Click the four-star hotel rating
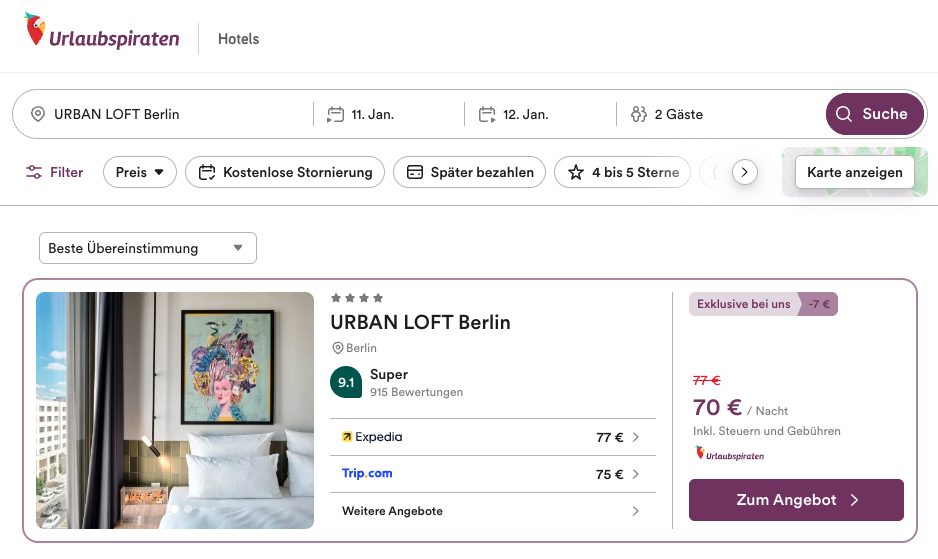Screen dimensions: 938x559 tap(357, 298)
